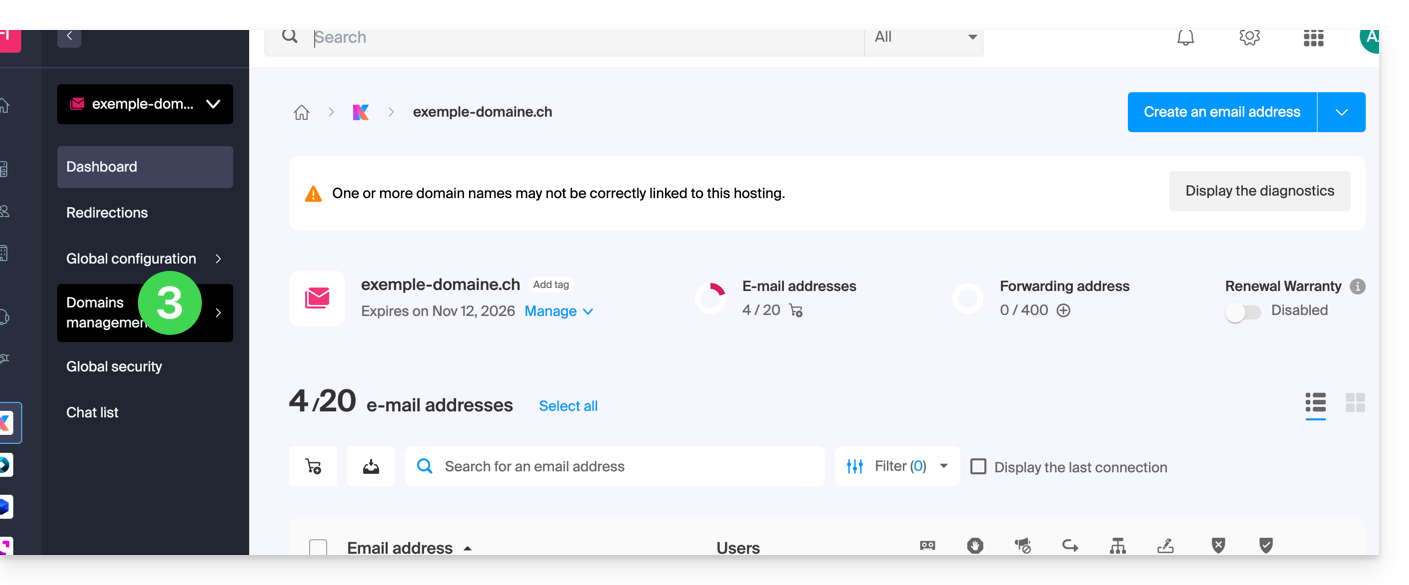
Task: Click Display the diagnostics button
Action: pos(1259,191)
